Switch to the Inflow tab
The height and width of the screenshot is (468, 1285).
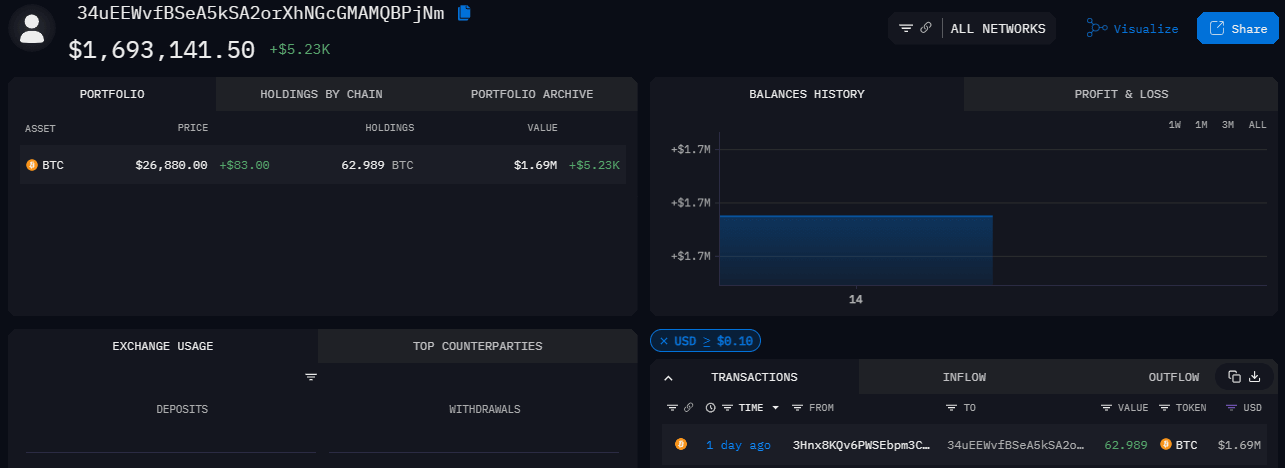click(x=964, y=377)
